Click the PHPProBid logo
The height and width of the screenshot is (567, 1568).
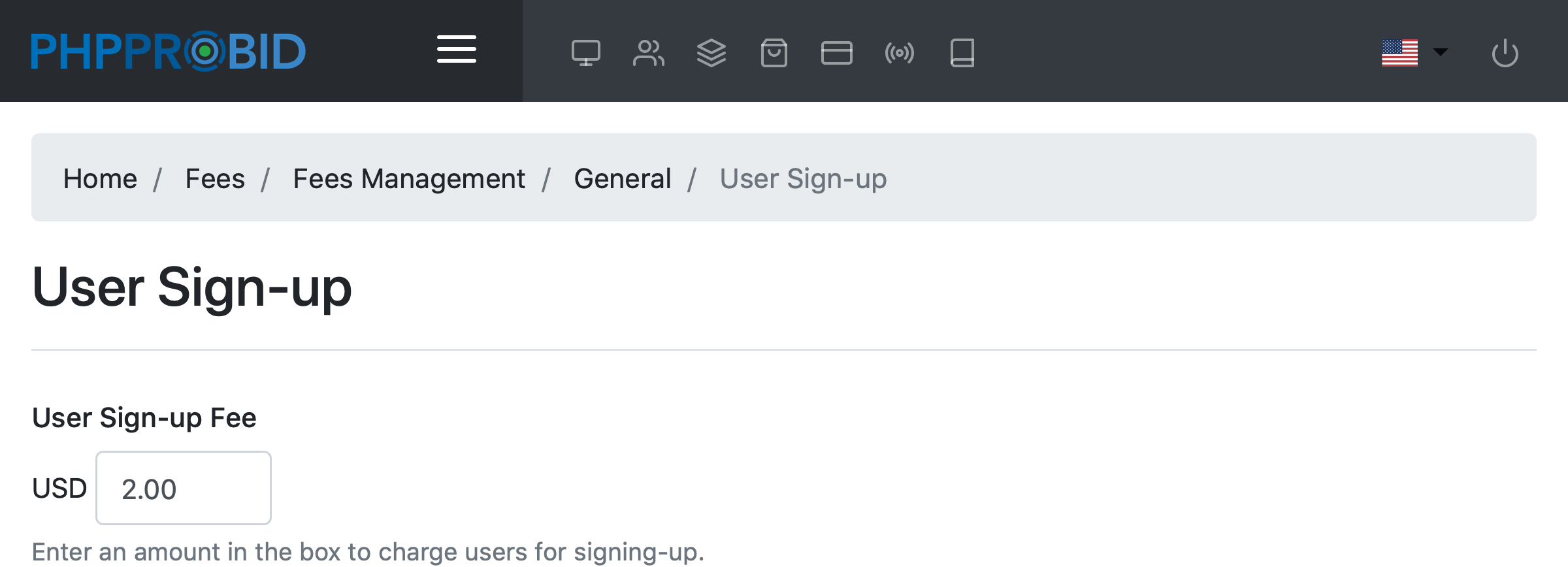tap(169, 51)
